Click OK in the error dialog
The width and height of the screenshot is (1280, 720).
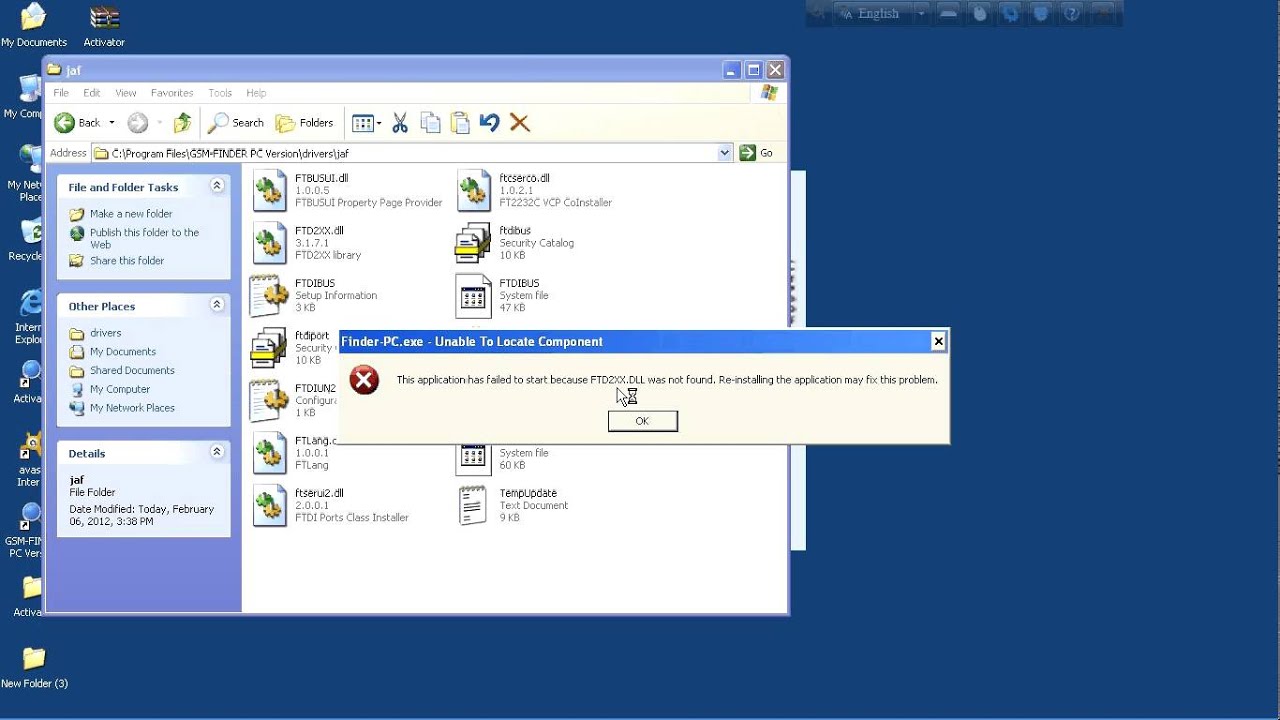[643, 421]
